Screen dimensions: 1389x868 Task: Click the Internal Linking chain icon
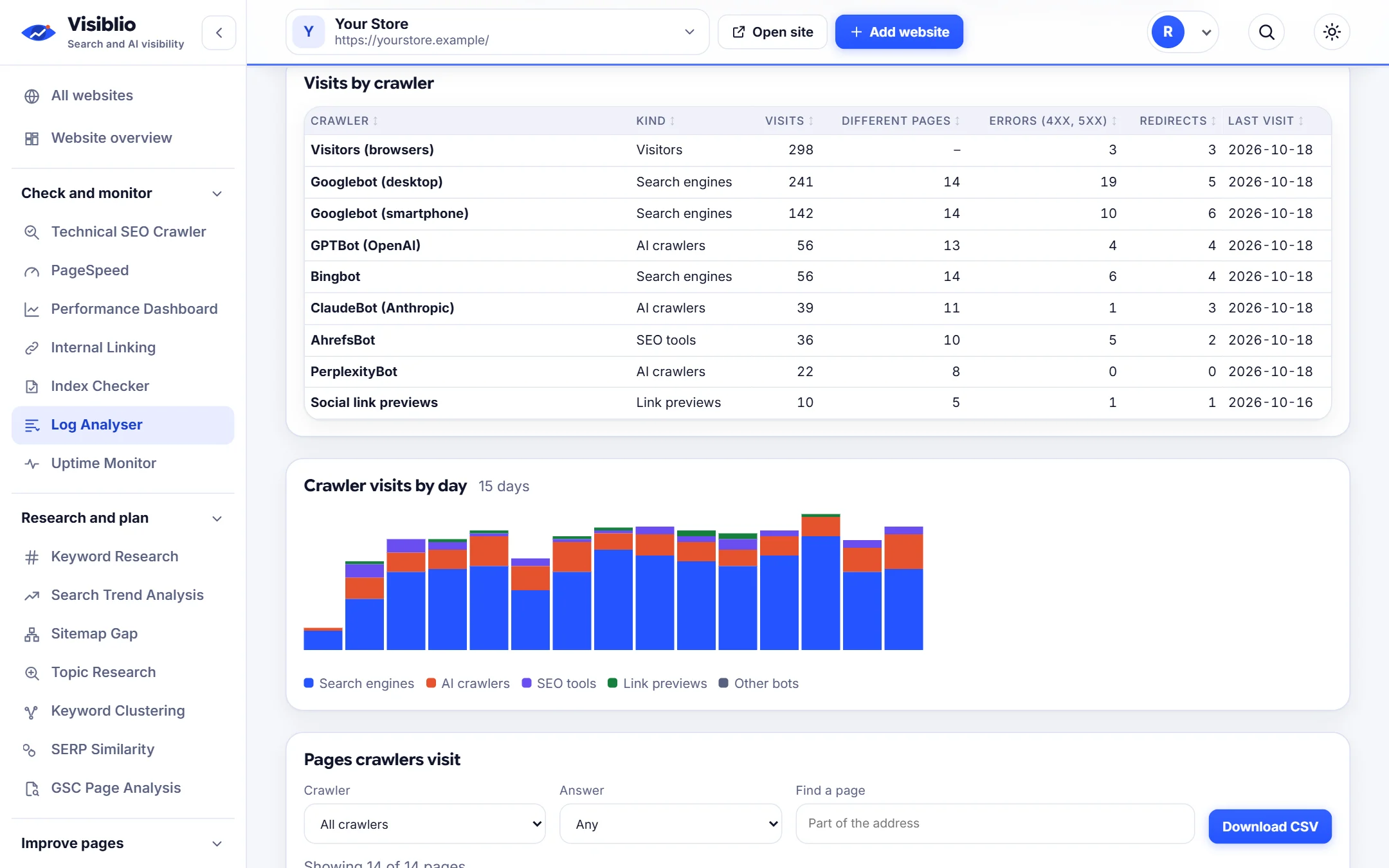[32, 348]
